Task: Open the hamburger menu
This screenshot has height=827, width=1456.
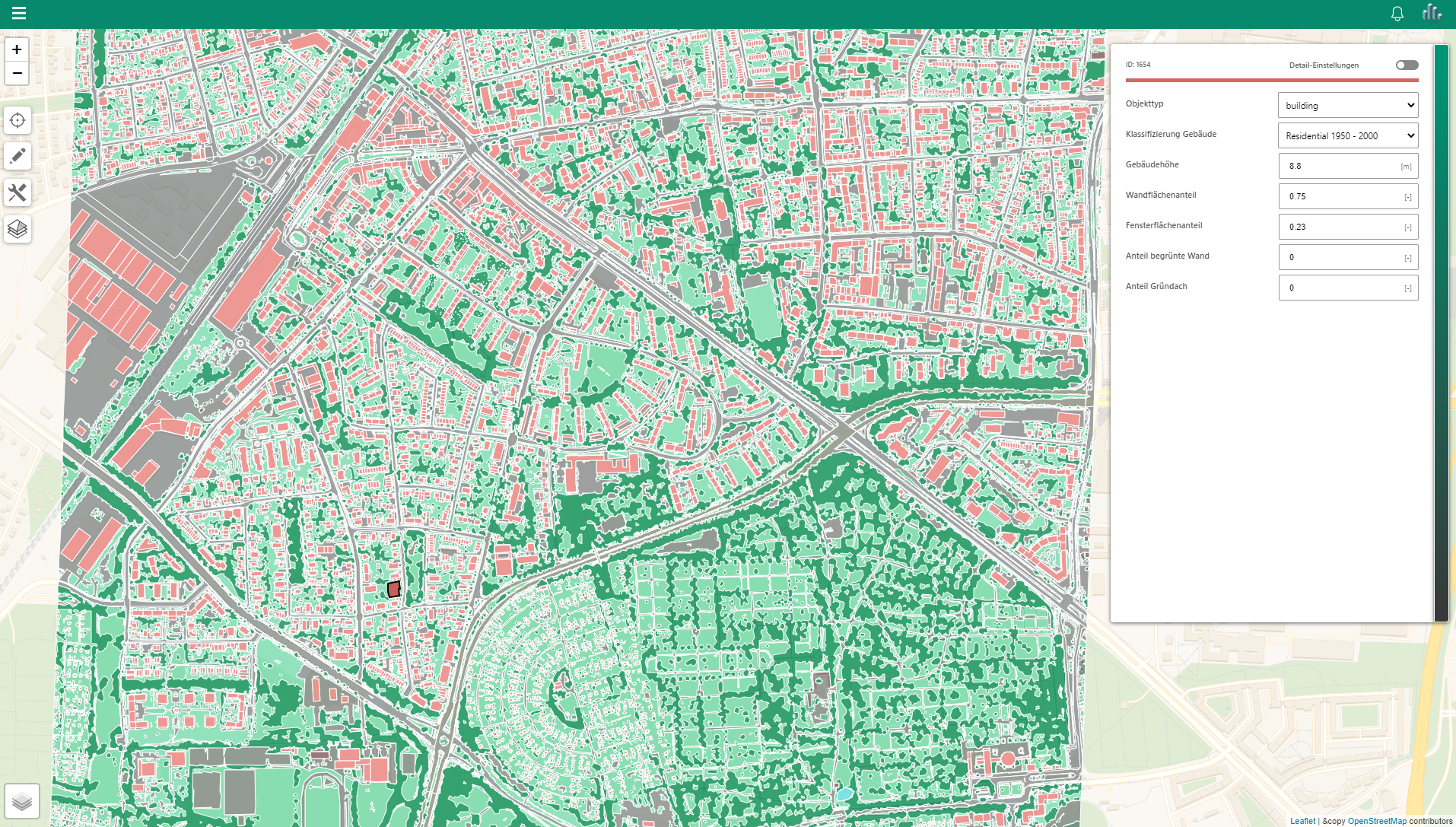Action: tap(19, 13)
